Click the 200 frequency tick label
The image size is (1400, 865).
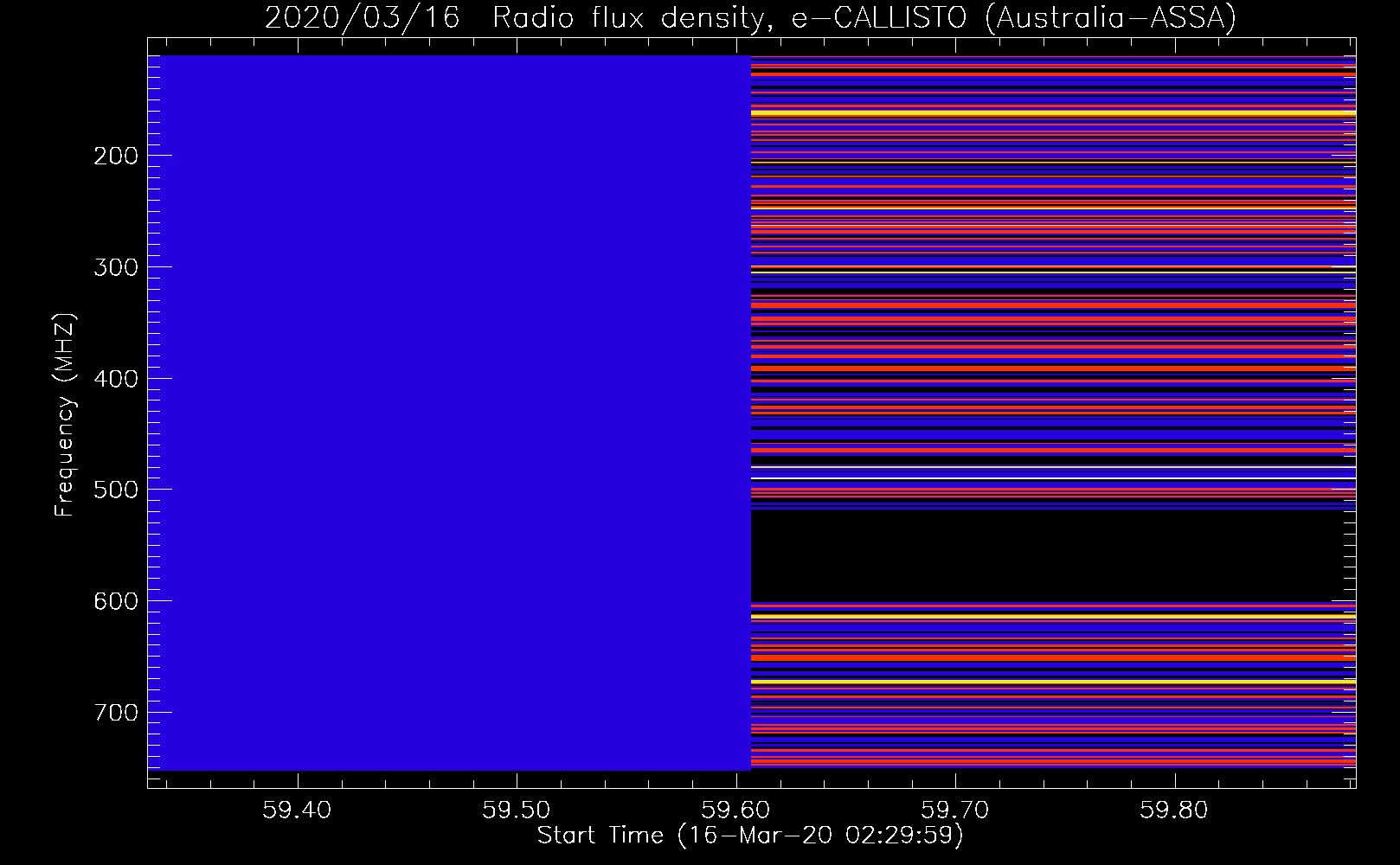coord(116,156)
